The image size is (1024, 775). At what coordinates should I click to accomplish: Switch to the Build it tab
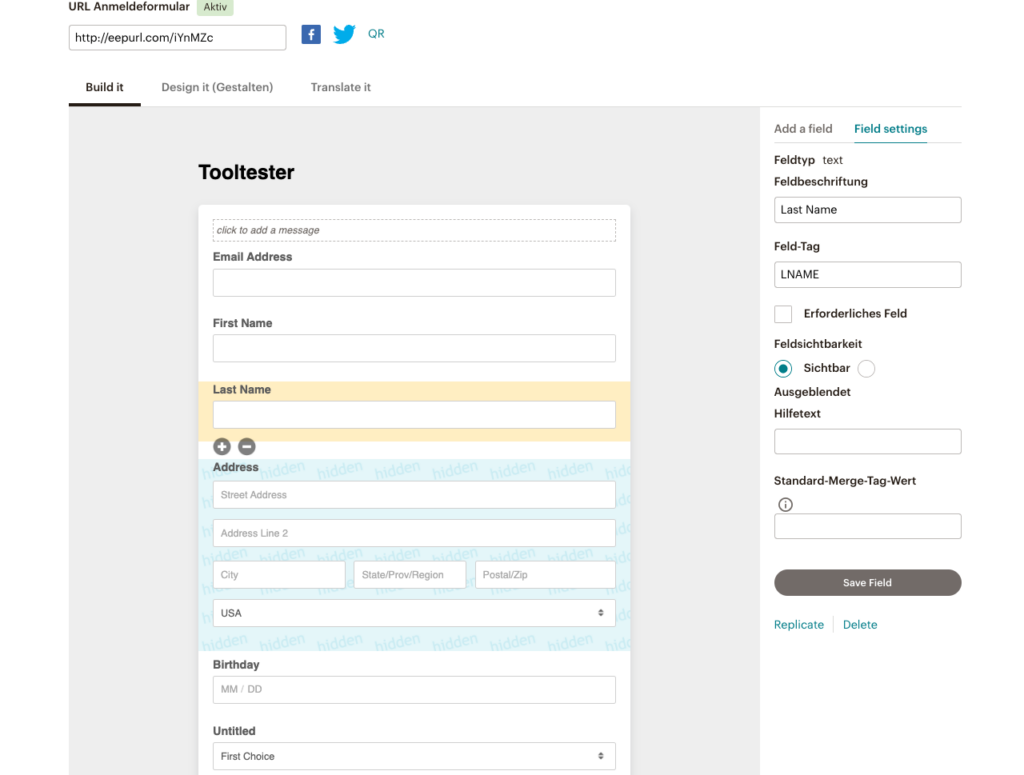(x=104, y=87)
